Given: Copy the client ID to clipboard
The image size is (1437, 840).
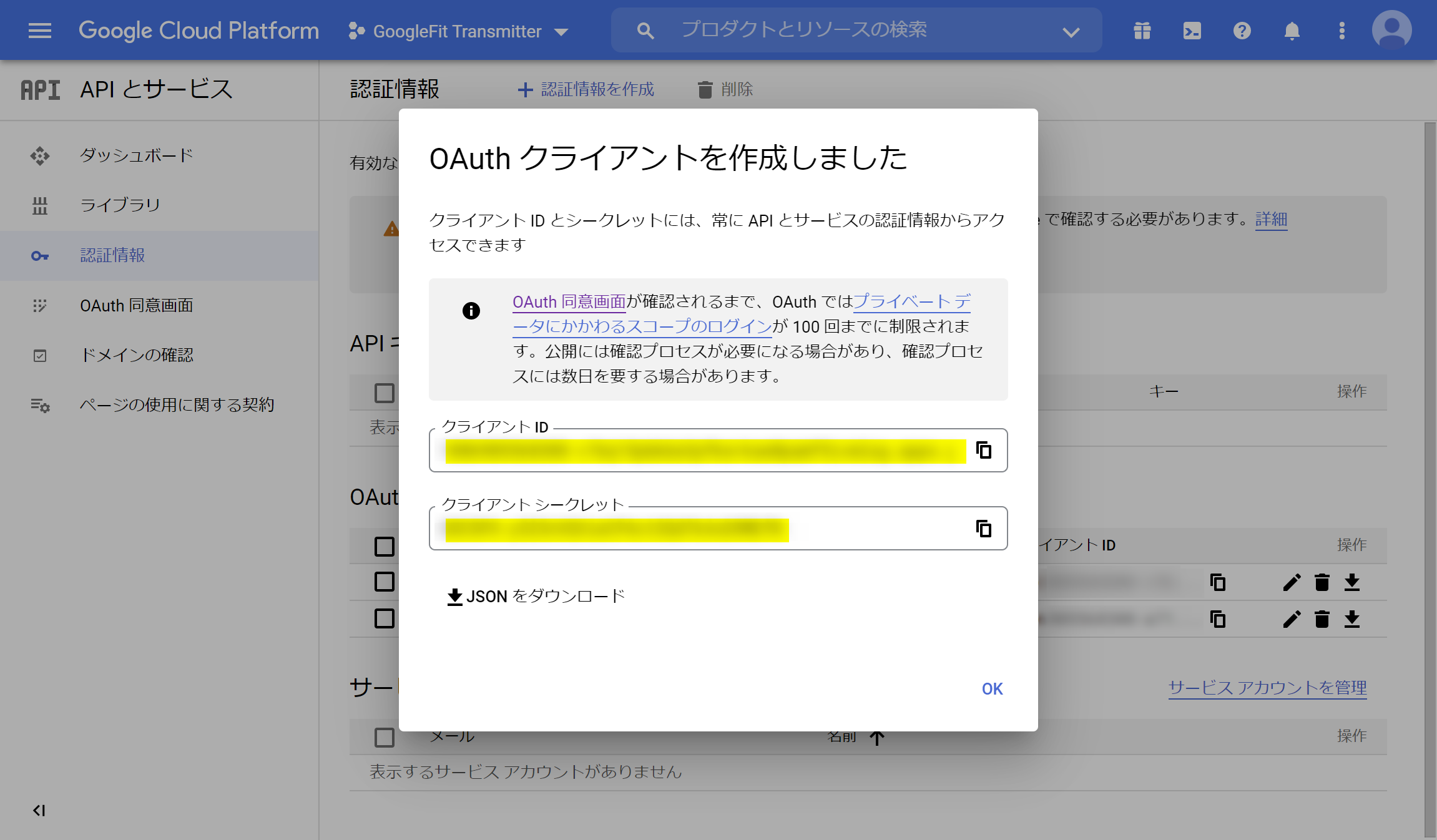Looking at the screenshot, I should click(984, 450).
